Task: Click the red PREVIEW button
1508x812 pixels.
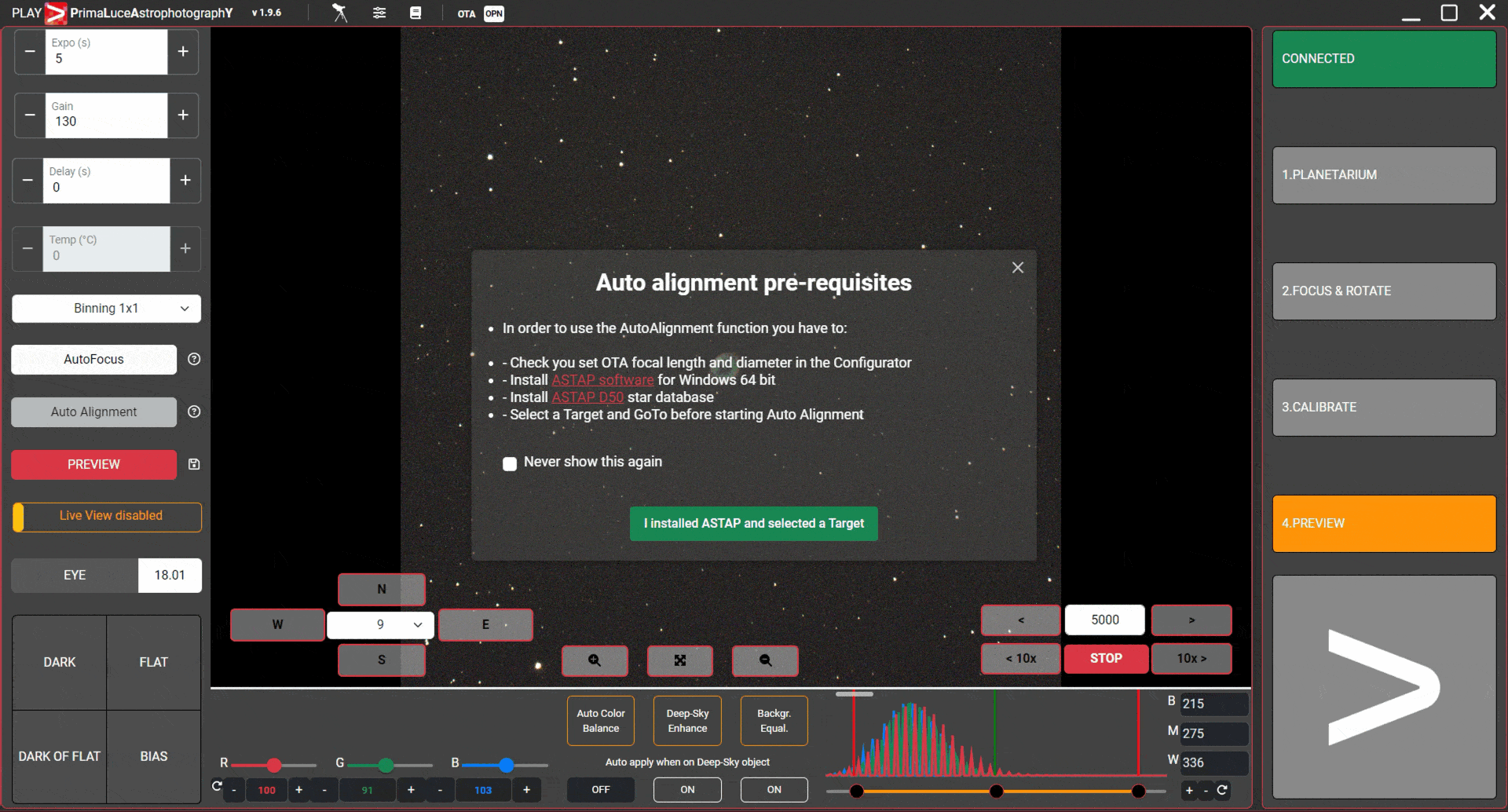Action: click(94, 465)
